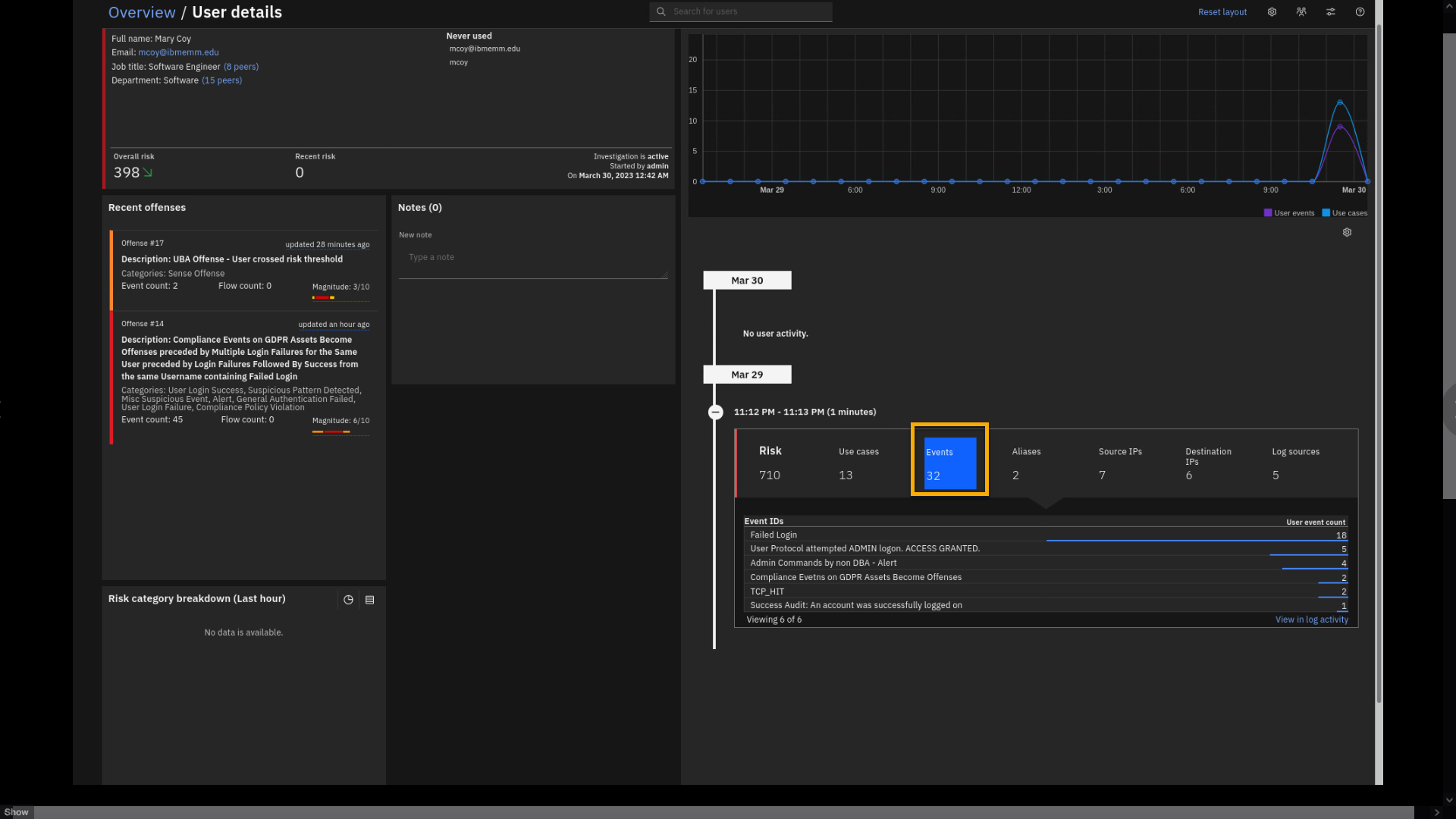
Task: Switch risk breakdown to table view
Action: (370, 600)
